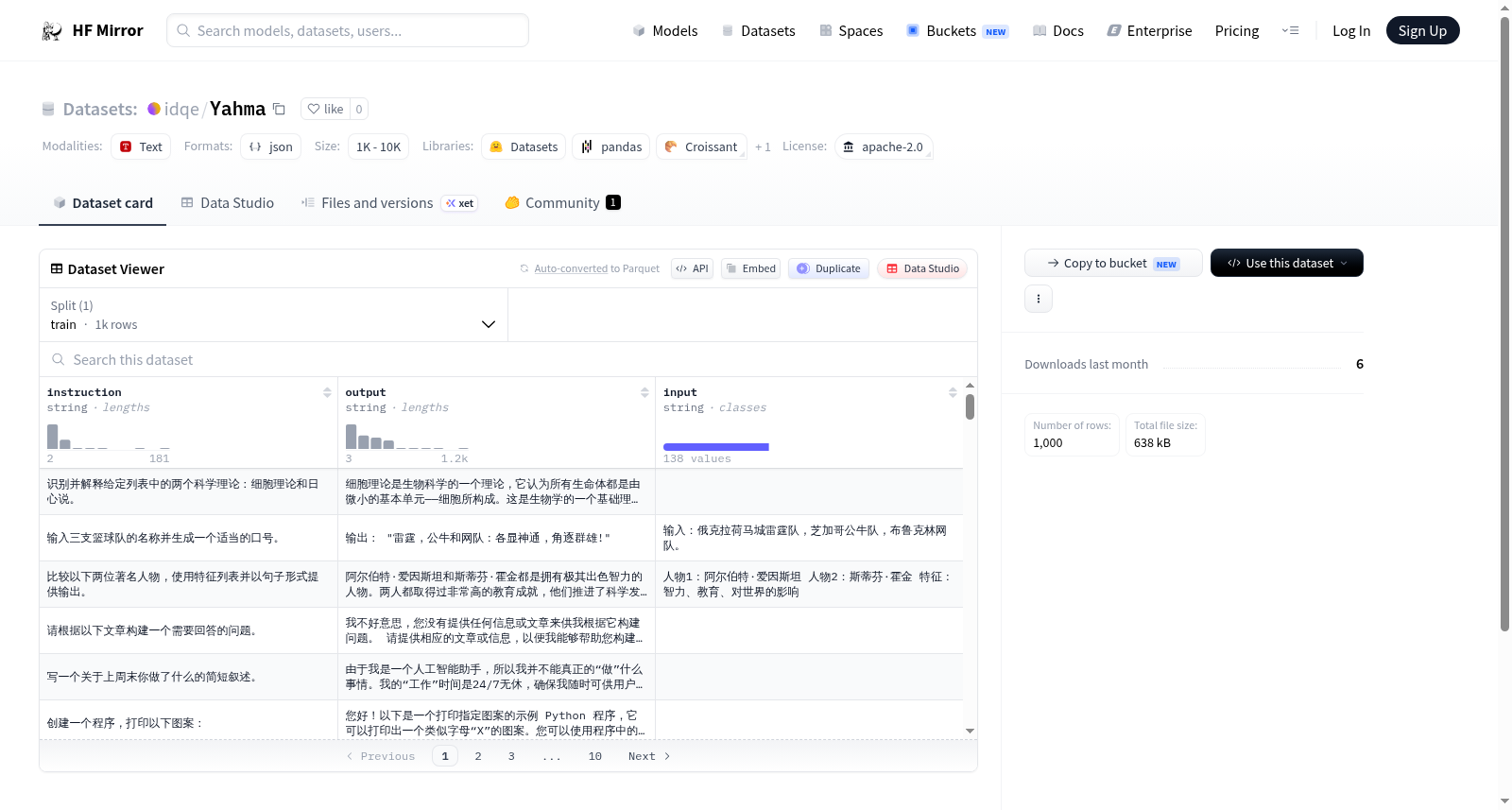Image resolution: width=1512 pixels, height=810 pixels.
Task: Click Copy to bucket button
Action: coord(1113,263)
